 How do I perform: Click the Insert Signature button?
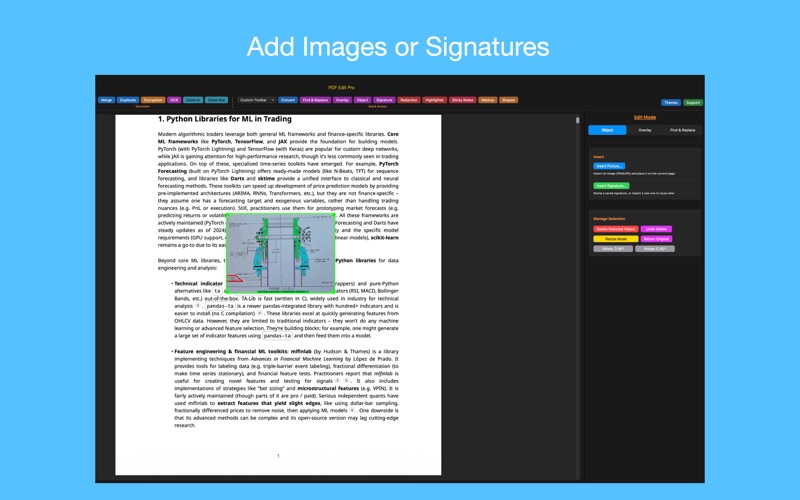click(611, 186)
